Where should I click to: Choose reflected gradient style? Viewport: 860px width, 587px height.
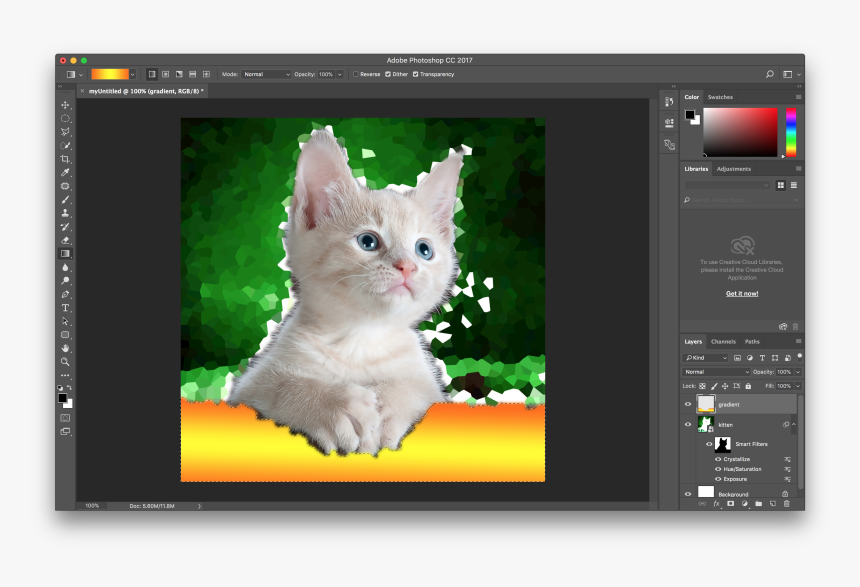(193, 74)
